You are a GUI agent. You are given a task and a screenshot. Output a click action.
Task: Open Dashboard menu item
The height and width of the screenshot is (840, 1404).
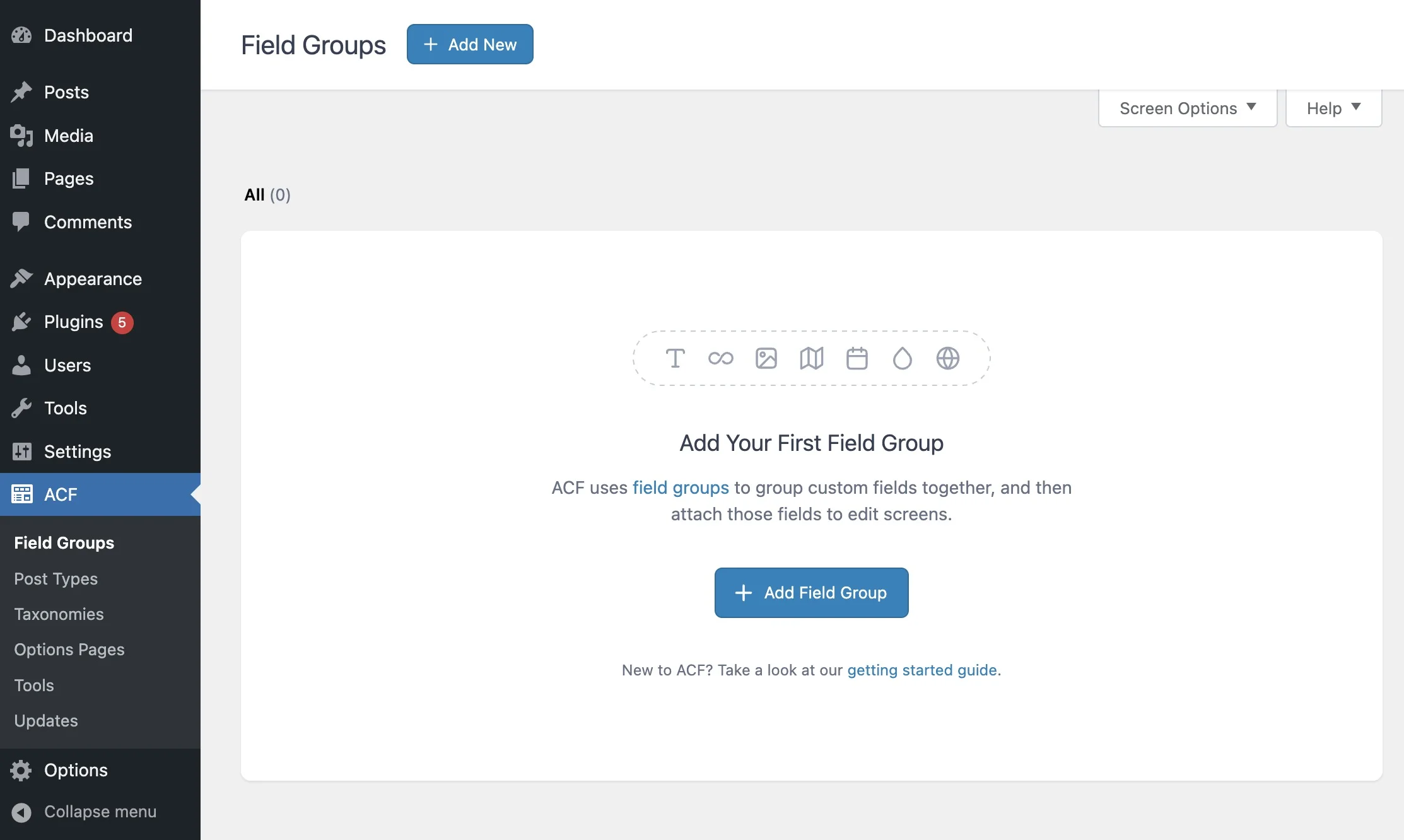100,35
